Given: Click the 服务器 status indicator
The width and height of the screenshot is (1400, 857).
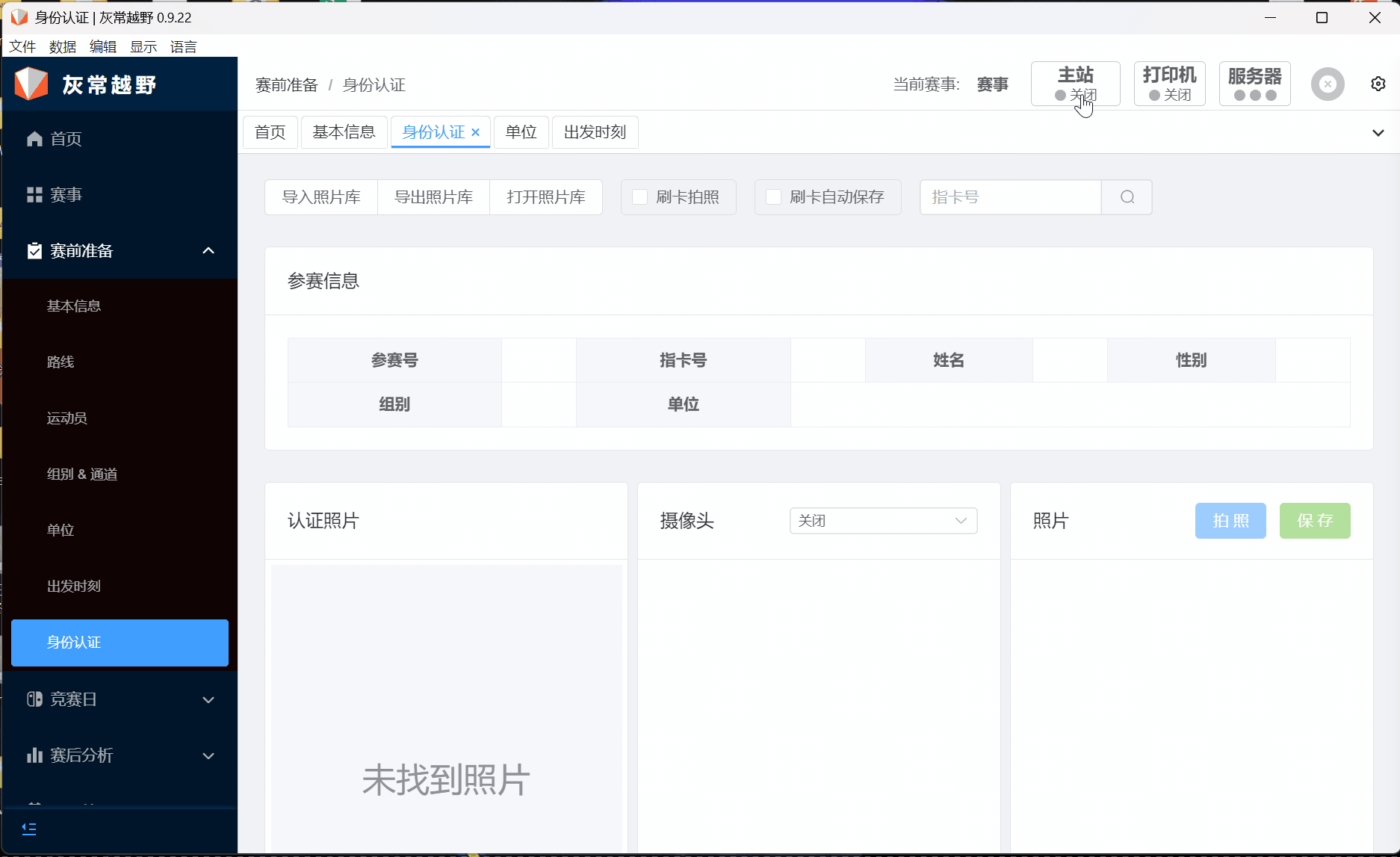Looking at the screenshot, I should point(1254,84).
